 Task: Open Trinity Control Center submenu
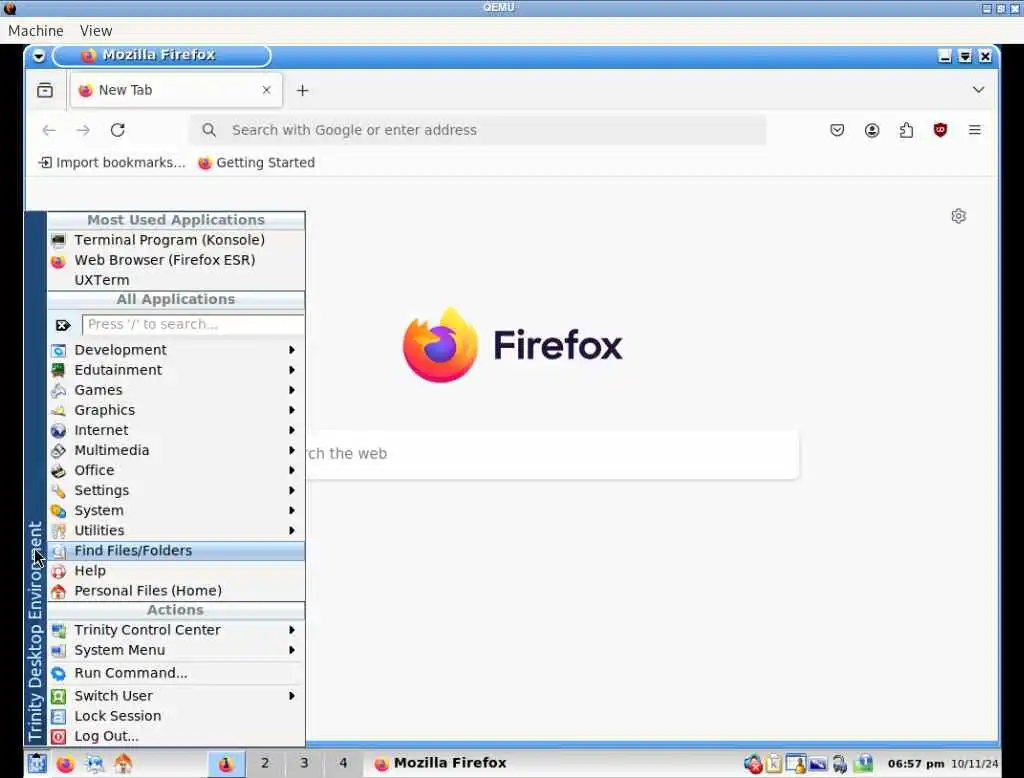[x=176, y=630]
